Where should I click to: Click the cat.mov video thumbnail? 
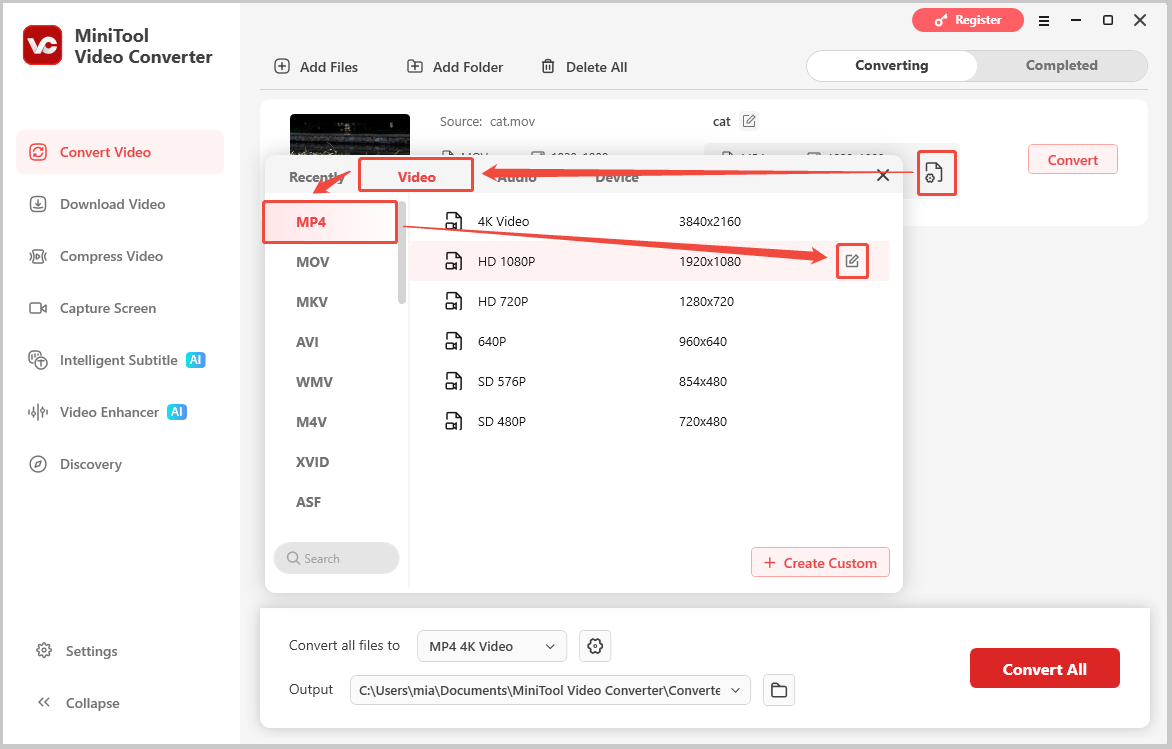pos(350,135)
